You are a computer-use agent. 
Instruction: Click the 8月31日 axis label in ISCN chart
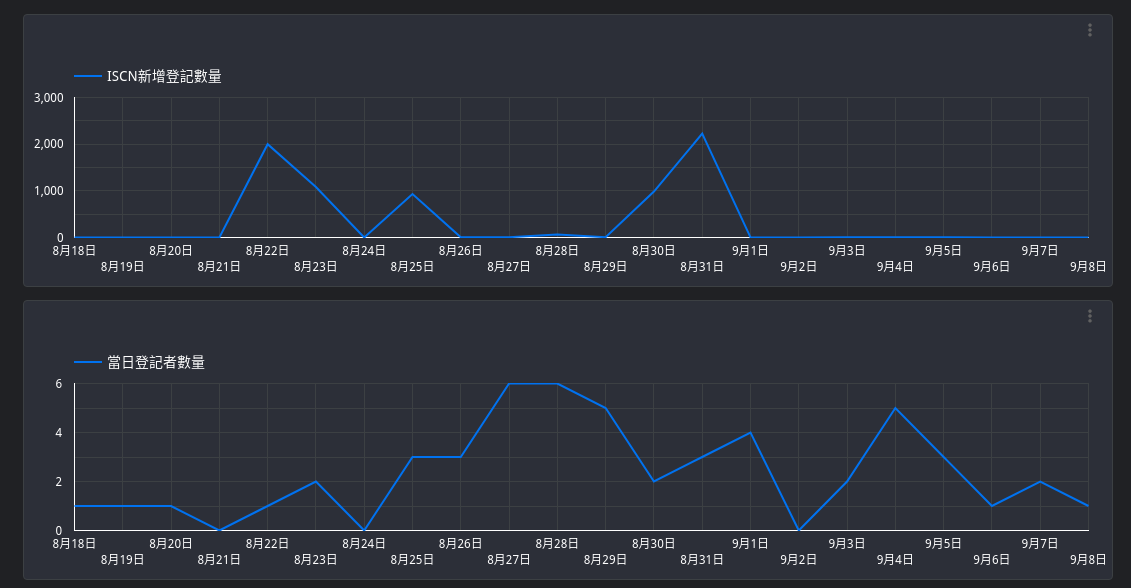[702, 267]
